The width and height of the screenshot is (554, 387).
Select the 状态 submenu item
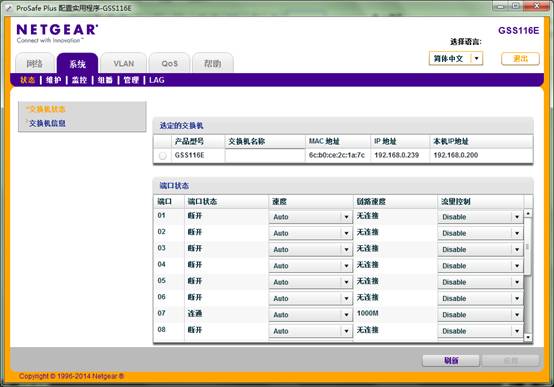pos(28,80)
